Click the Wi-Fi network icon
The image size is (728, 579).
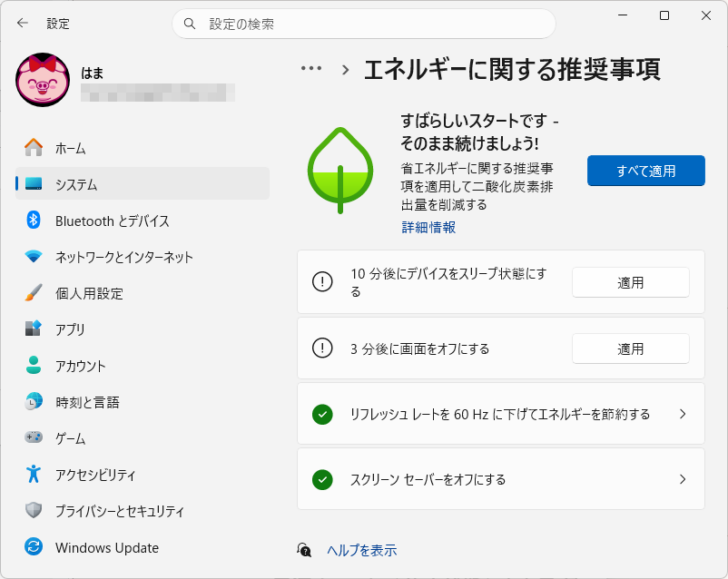33,256
